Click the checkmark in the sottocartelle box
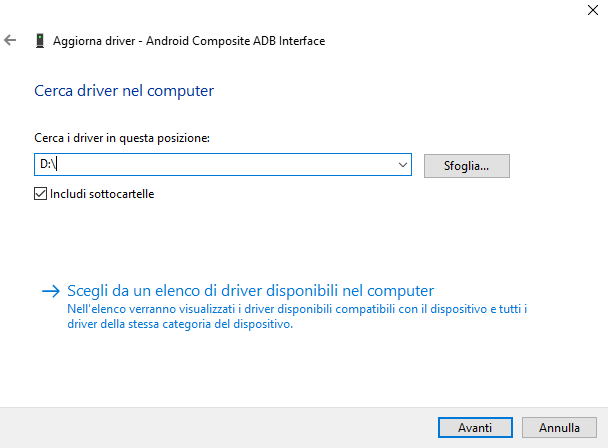Screen dimensions: 608x448 tap(40, 194)
